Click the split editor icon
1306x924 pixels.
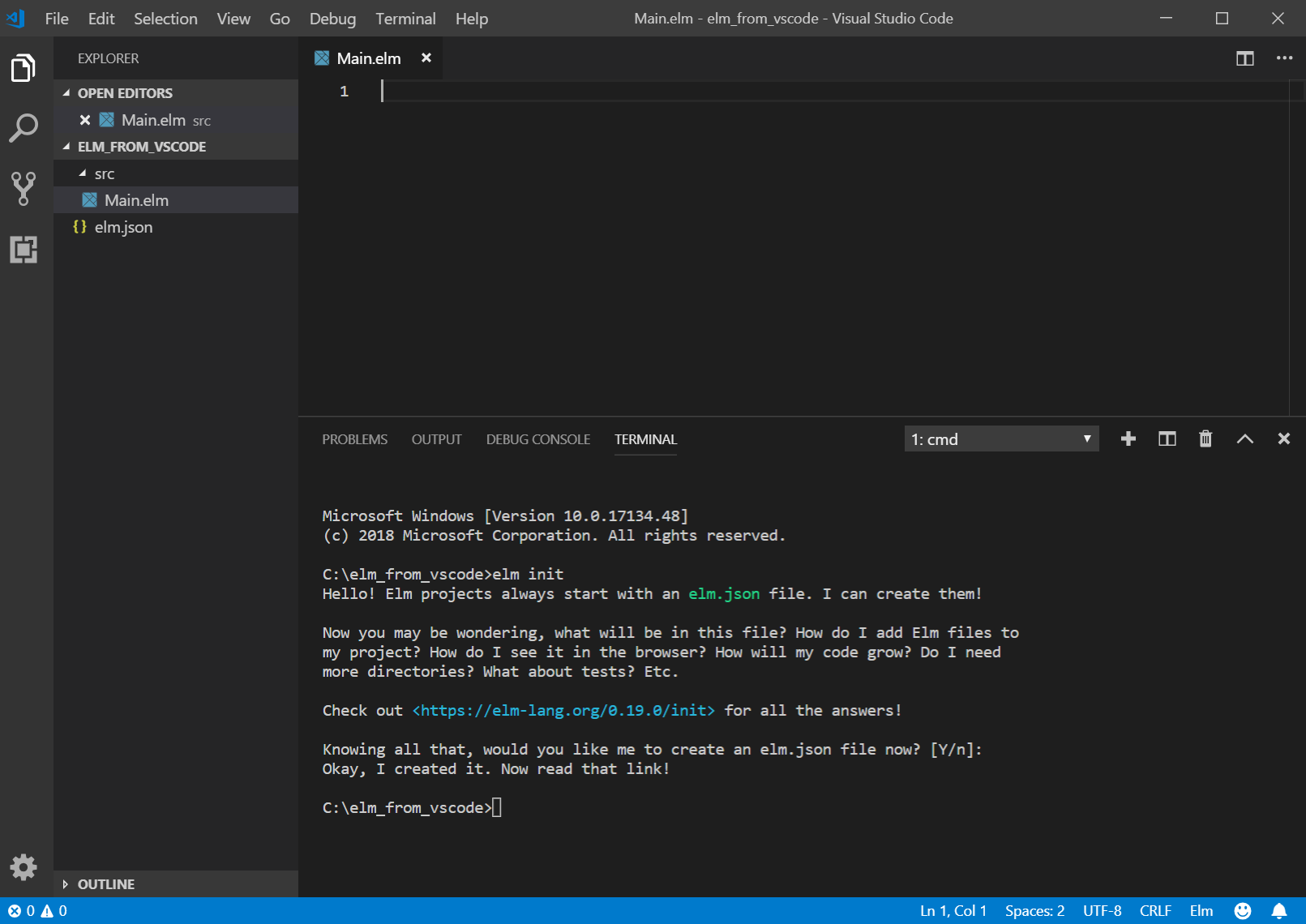pyautogui.click(x=1244, y=58)
